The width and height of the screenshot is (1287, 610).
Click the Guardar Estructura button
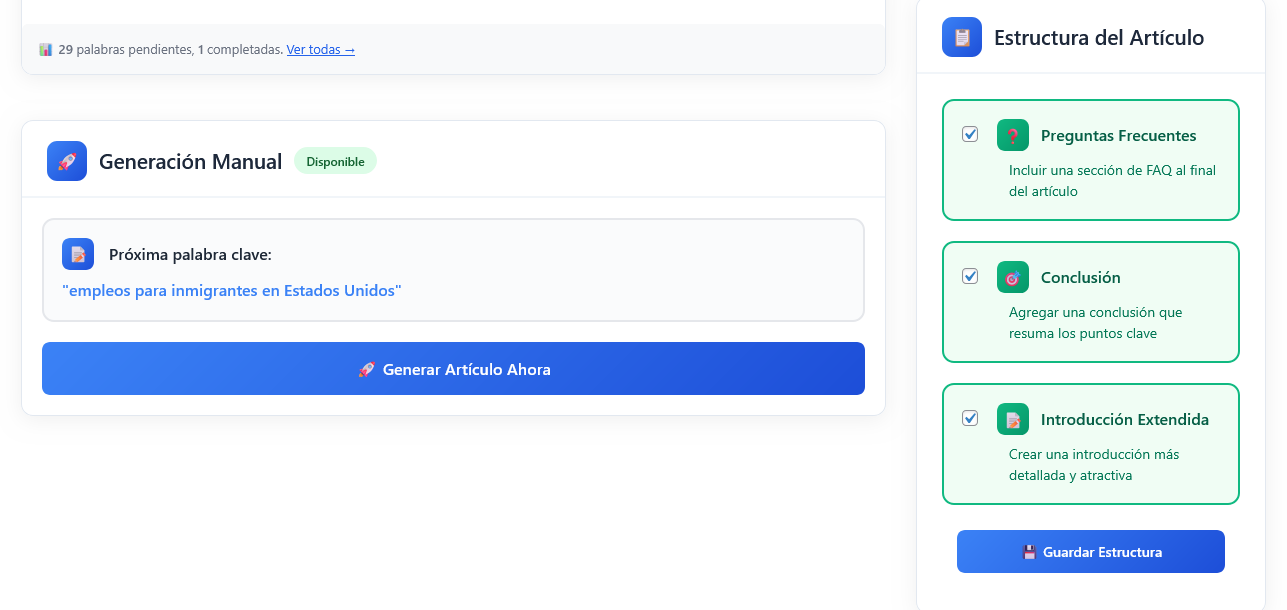tap(1090, 552)
